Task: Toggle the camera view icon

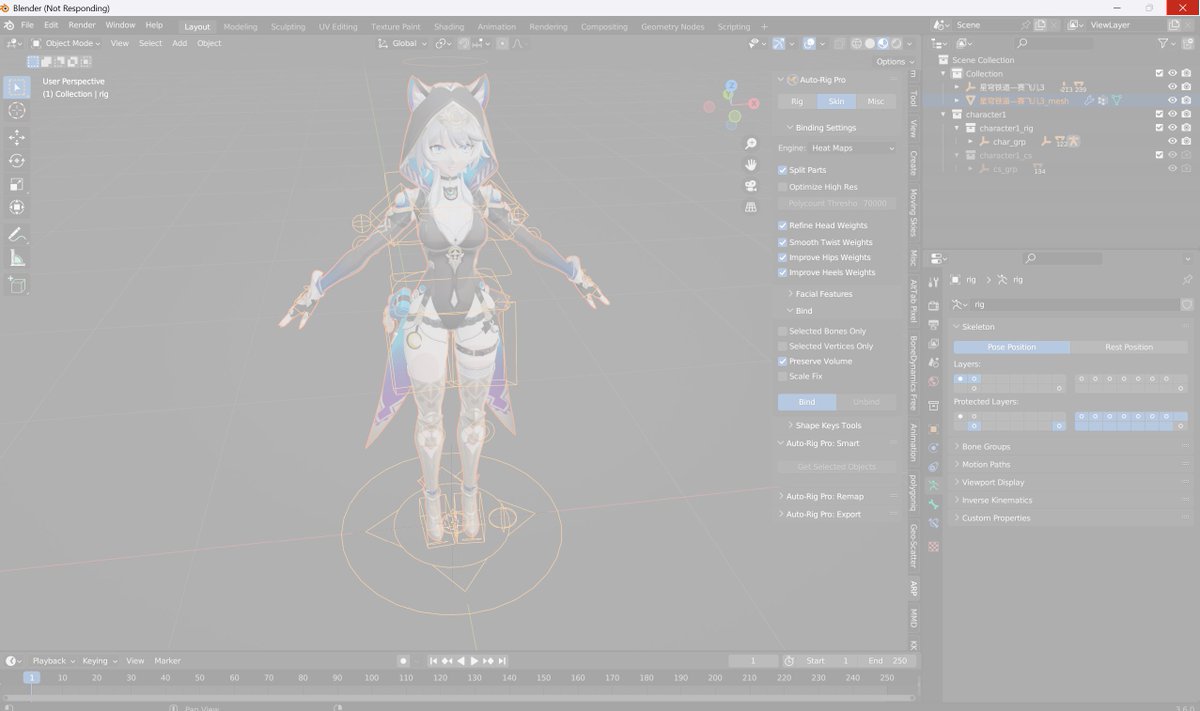Action: tap(751, 185)
